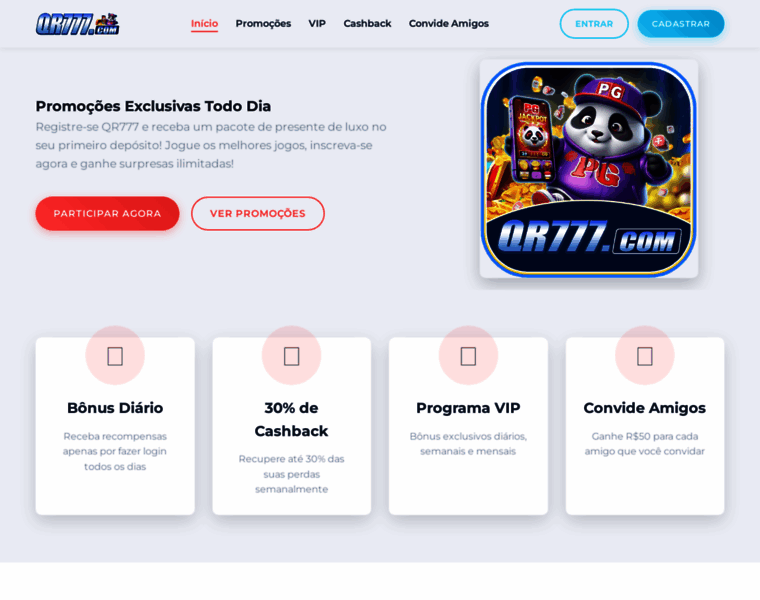Viewport: 760px width, 600px height.
Task: Click the Promoções Exclusivas Todo Dia headline
Action: (153, 106)
